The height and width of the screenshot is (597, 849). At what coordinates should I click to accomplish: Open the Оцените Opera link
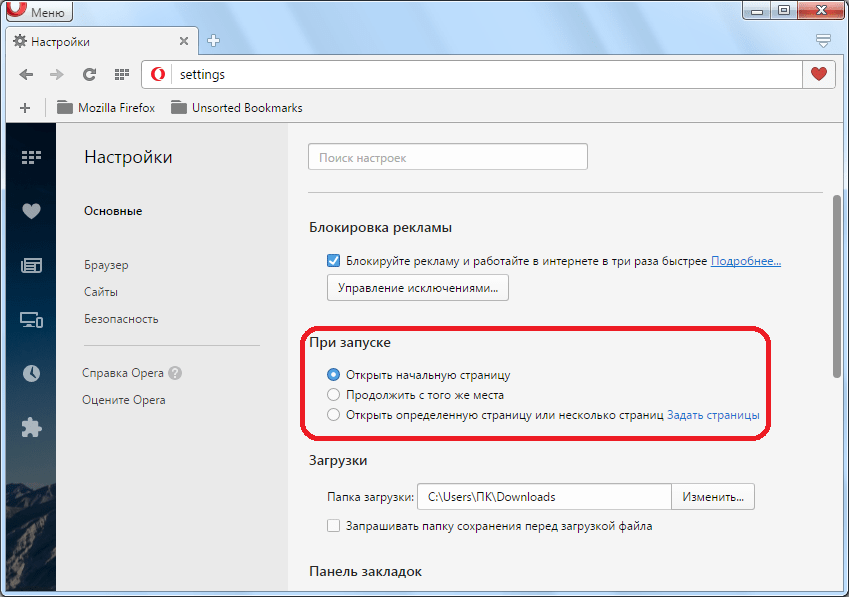(x=124, y=400)
